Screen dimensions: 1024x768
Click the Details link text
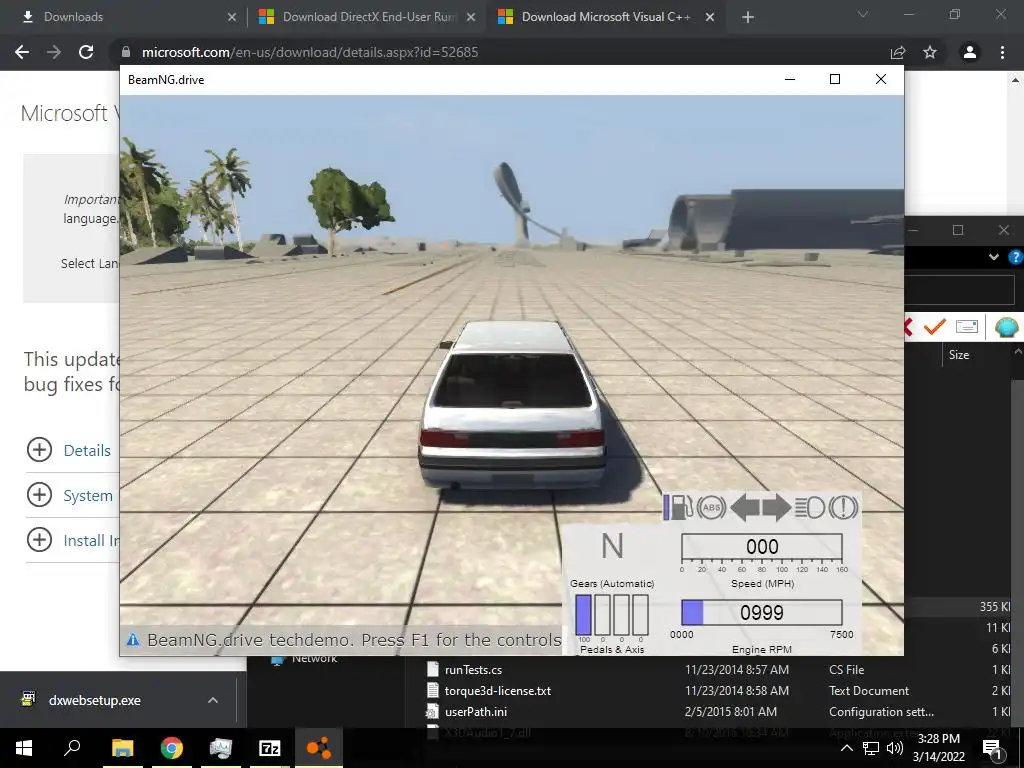[87, 450]
